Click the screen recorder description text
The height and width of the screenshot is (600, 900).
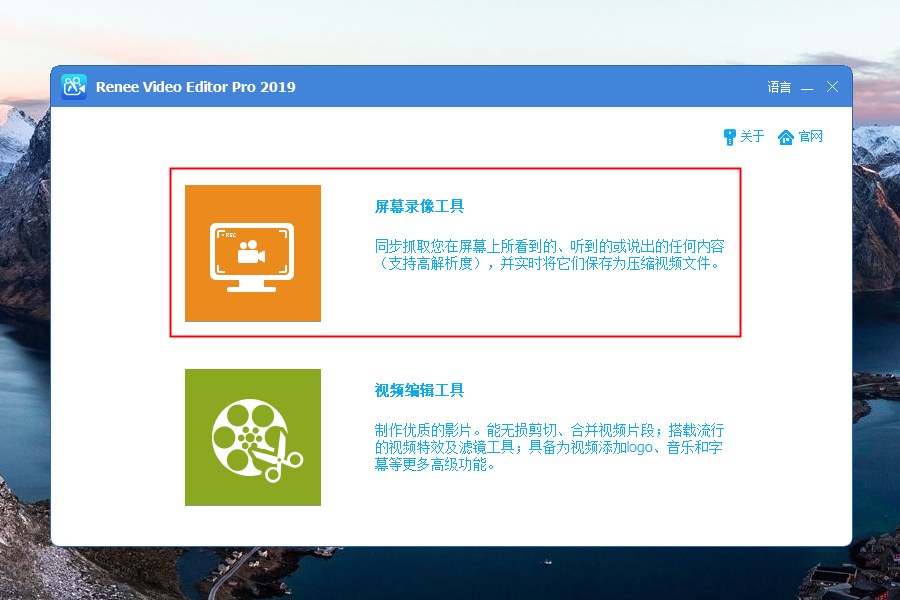click(x=547, y=255)
